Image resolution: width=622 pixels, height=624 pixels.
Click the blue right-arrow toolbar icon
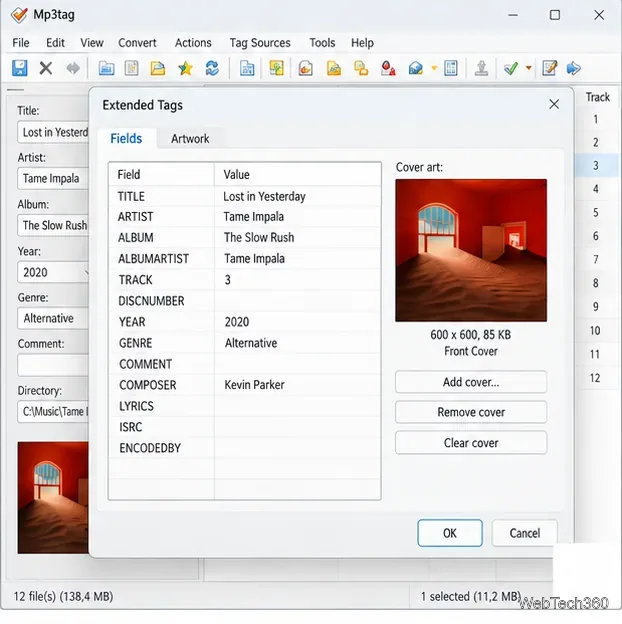[x=573, y=68]
